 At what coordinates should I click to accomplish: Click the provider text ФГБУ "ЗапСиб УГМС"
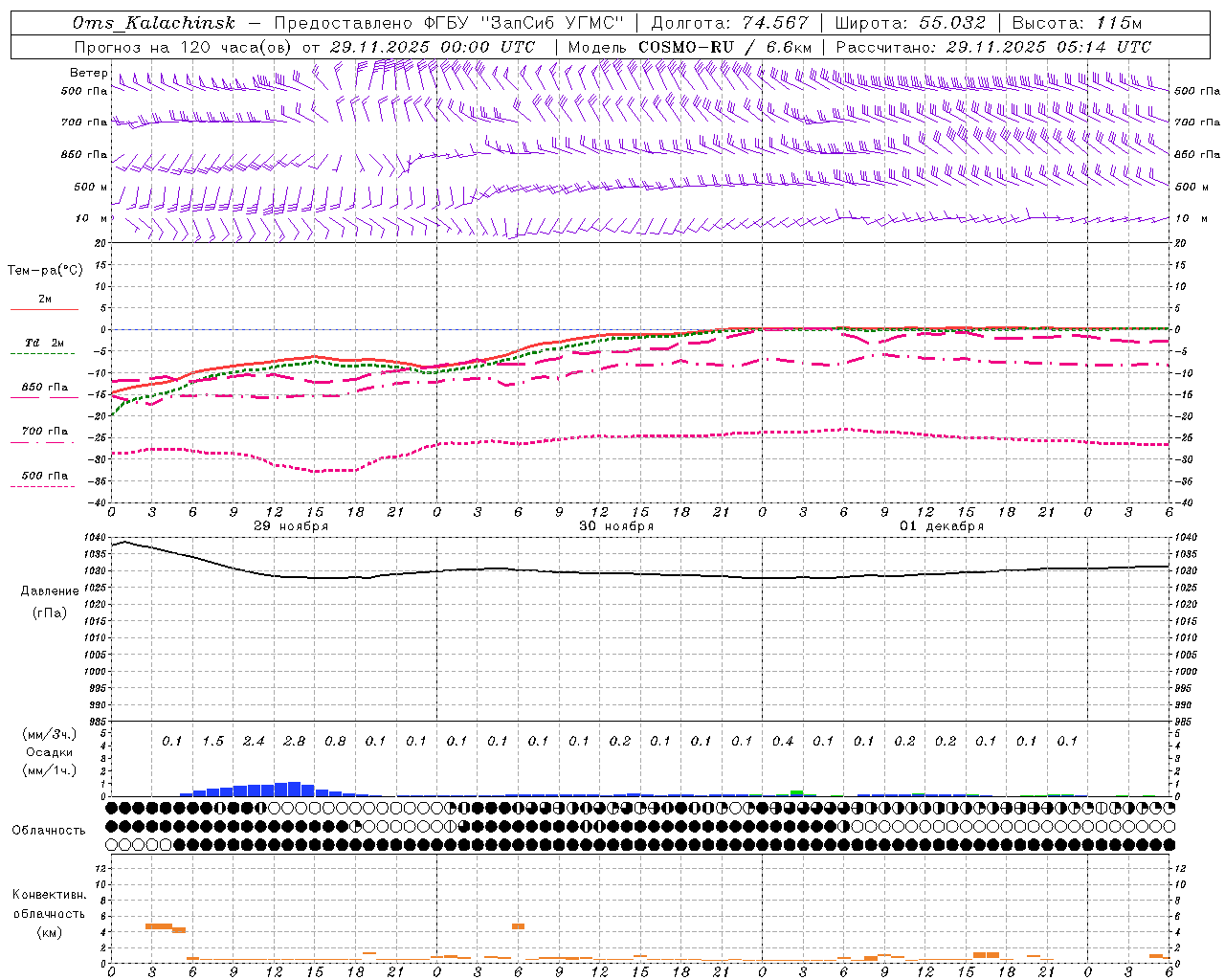coord(524,23)
